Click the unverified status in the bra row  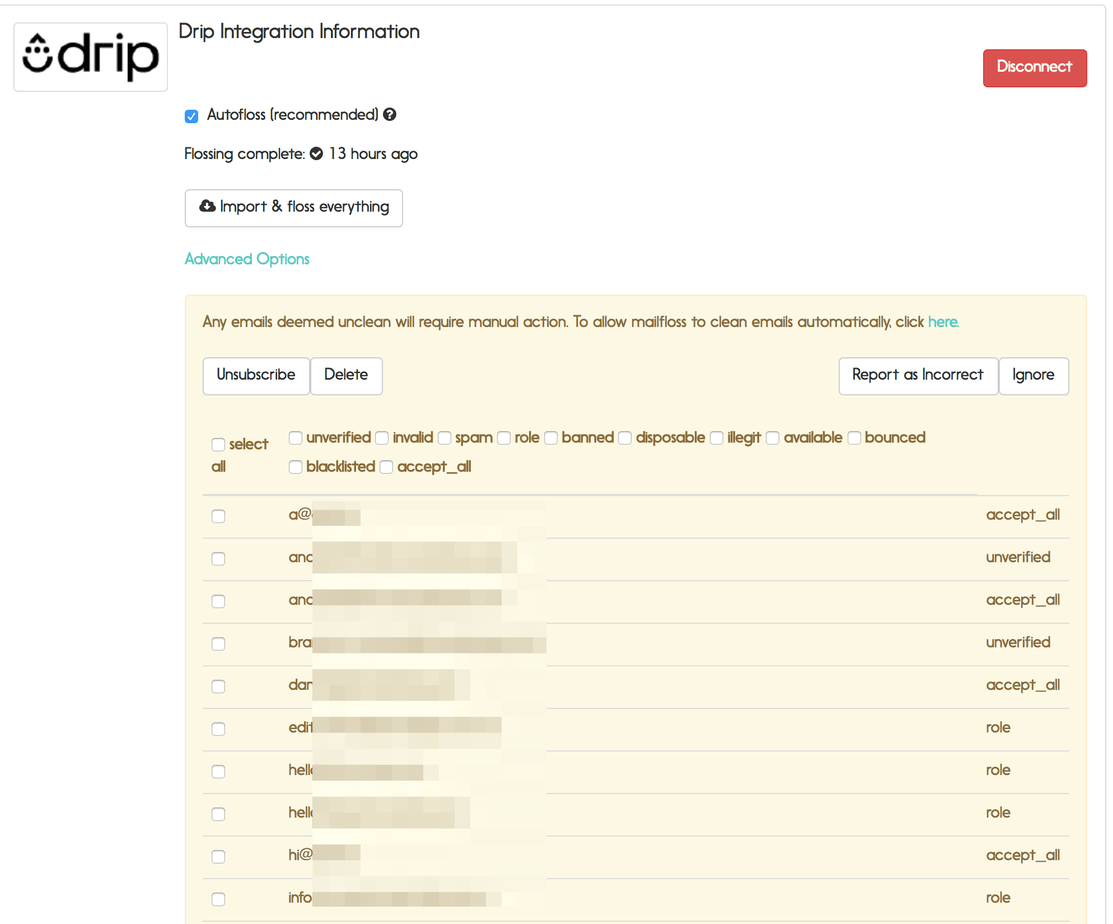[x=1018, y=642]
